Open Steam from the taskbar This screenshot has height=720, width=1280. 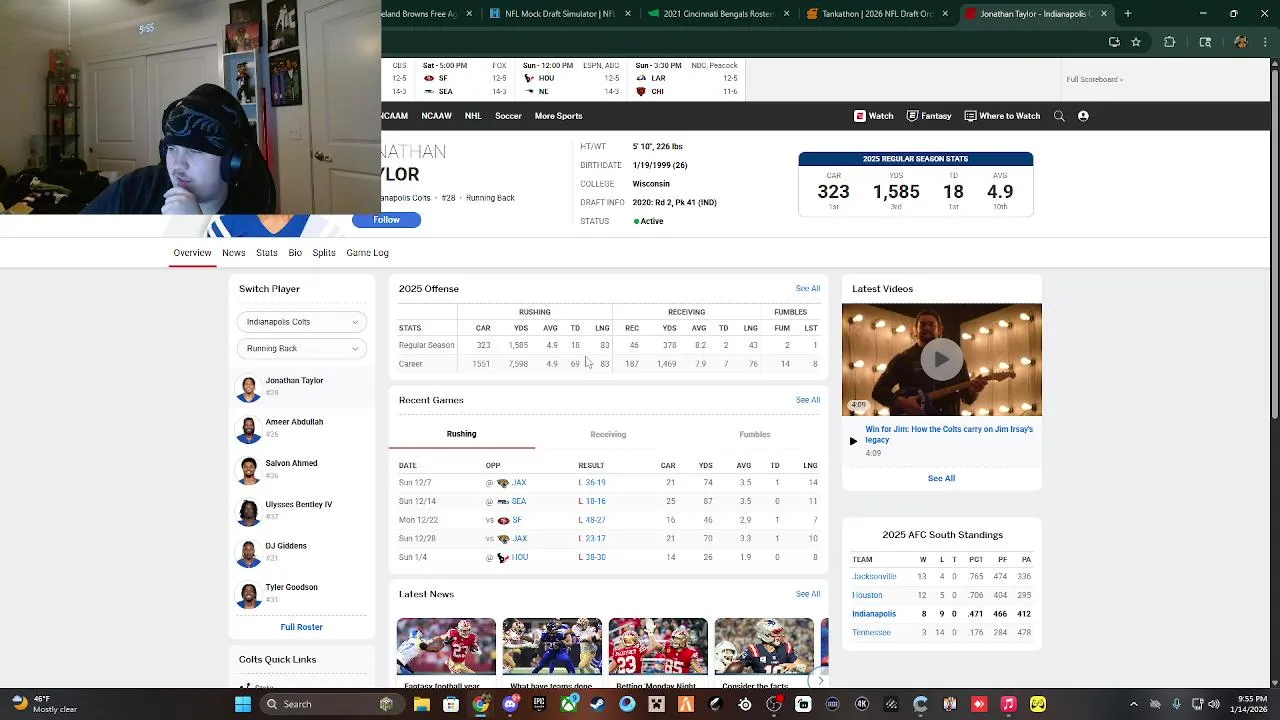[x=598, y=704]
